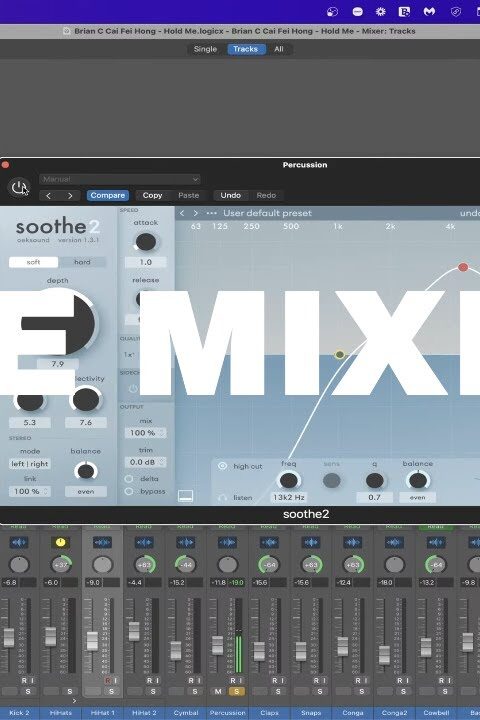The width and height of the screenshot is (480, 720).
Task: Click the listen headphone icon
Action: (x=222, y=498)
